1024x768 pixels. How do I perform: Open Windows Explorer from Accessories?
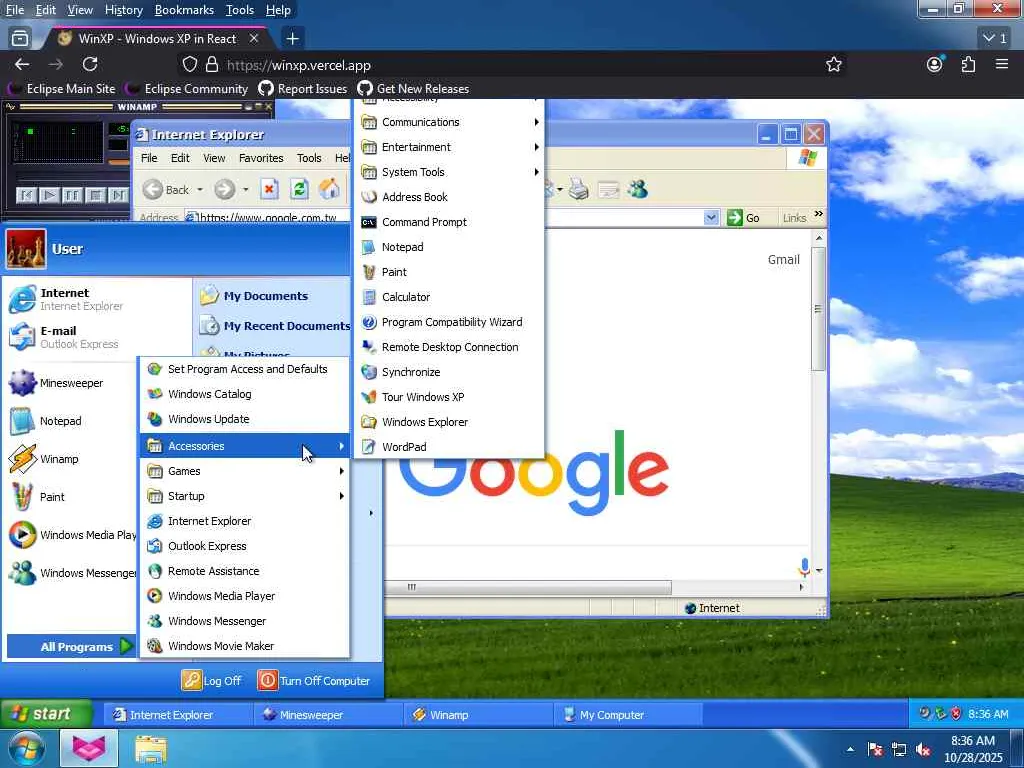pos(449,422)
